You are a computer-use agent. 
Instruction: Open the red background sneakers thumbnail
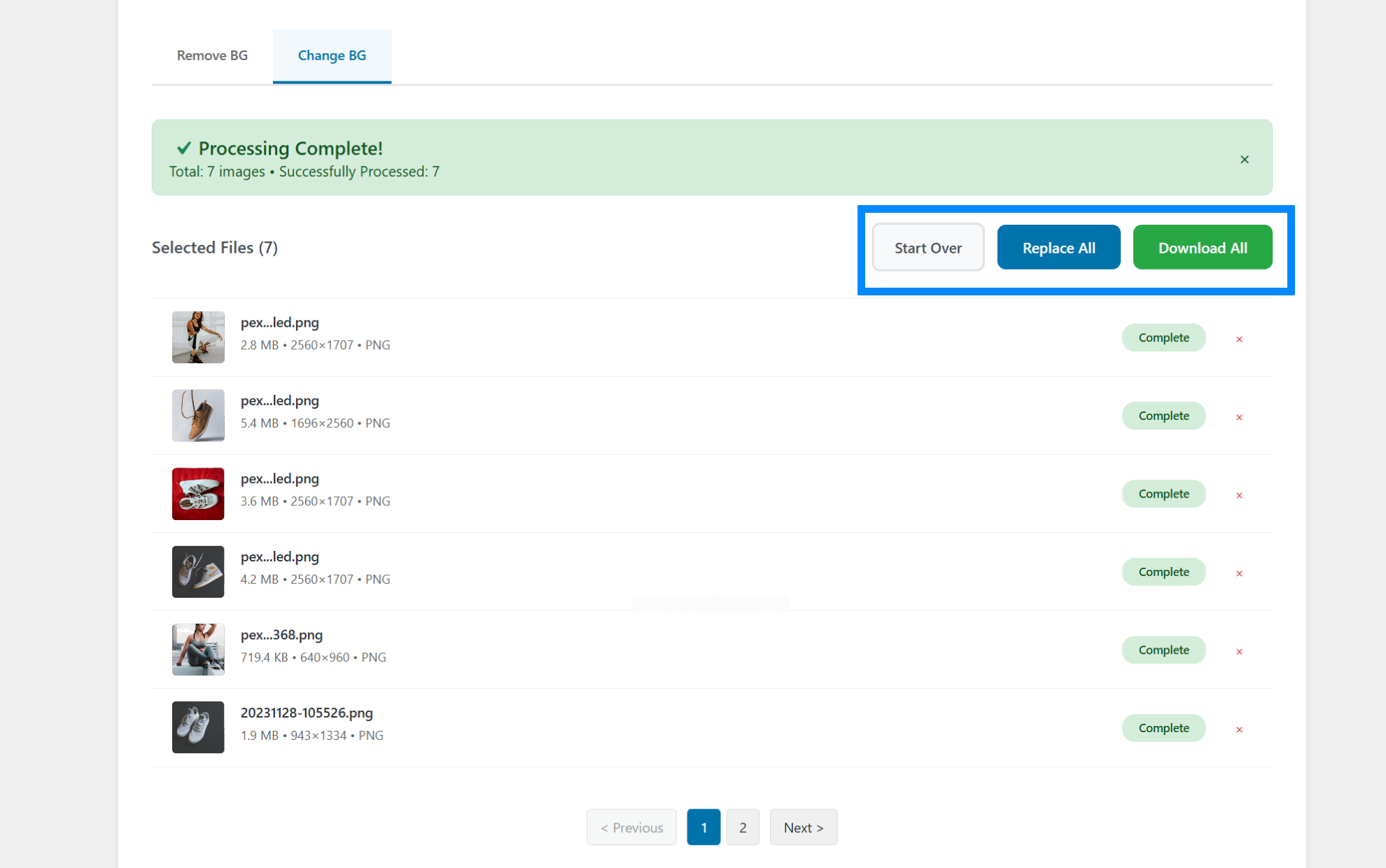[198, 493]
